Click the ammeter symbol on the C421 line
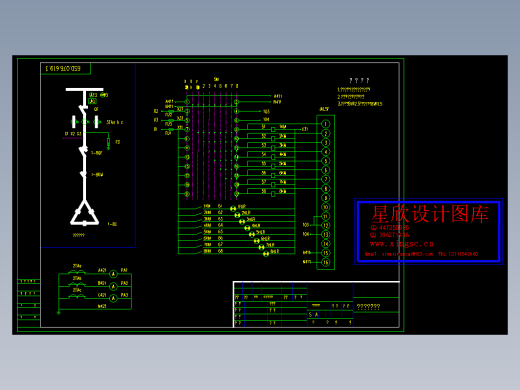The height and width of the screenshot is (390, 520). click(x=113, y=298)
